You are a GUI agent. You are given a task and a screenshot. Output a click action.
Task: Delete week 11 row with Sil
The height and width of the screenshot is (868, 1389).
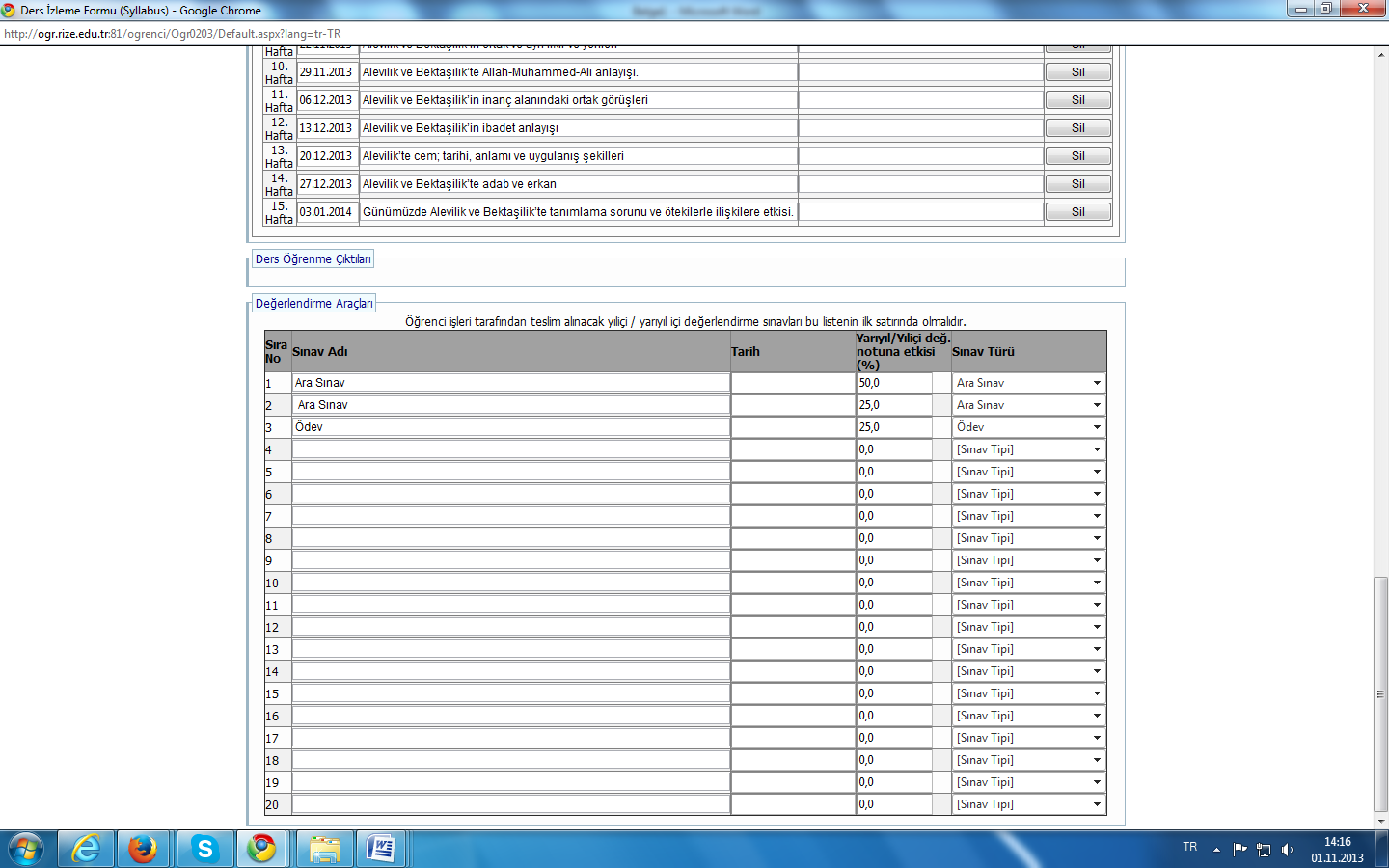pos(1078,100)
